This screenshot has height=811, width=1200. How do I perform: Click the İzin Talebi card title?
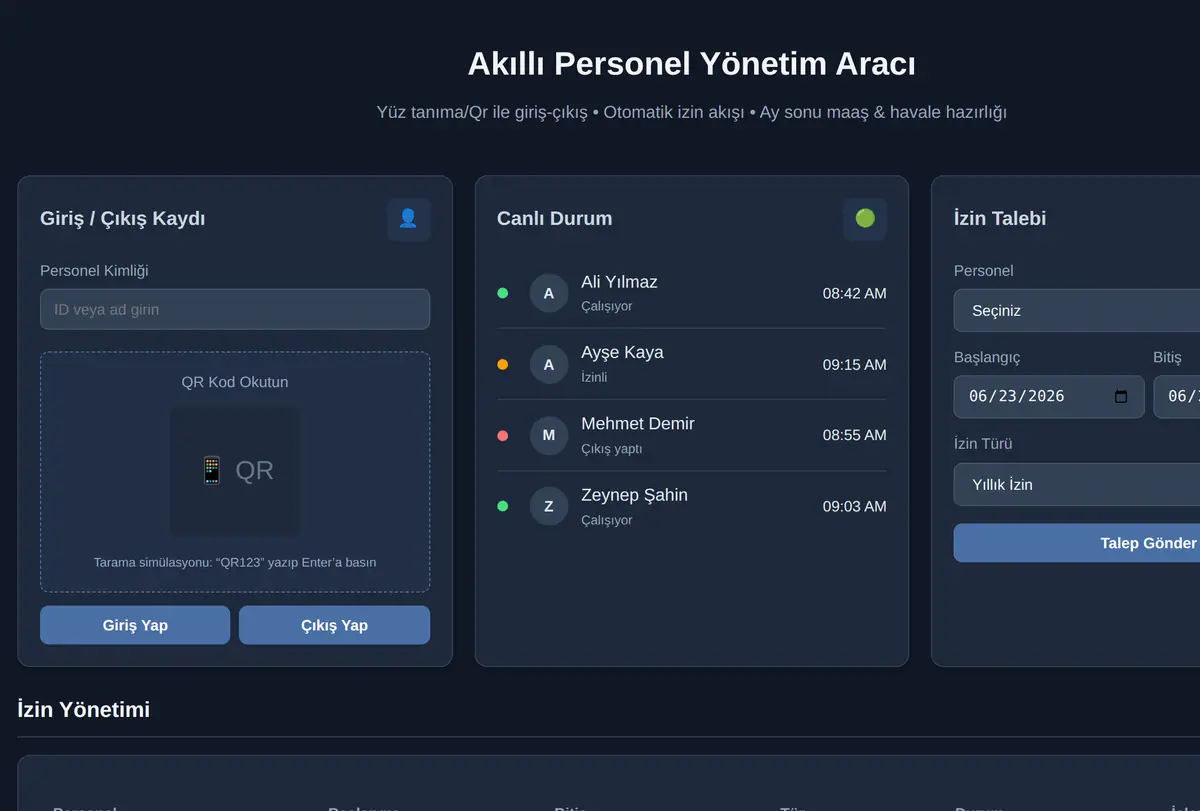(1000, 218)
